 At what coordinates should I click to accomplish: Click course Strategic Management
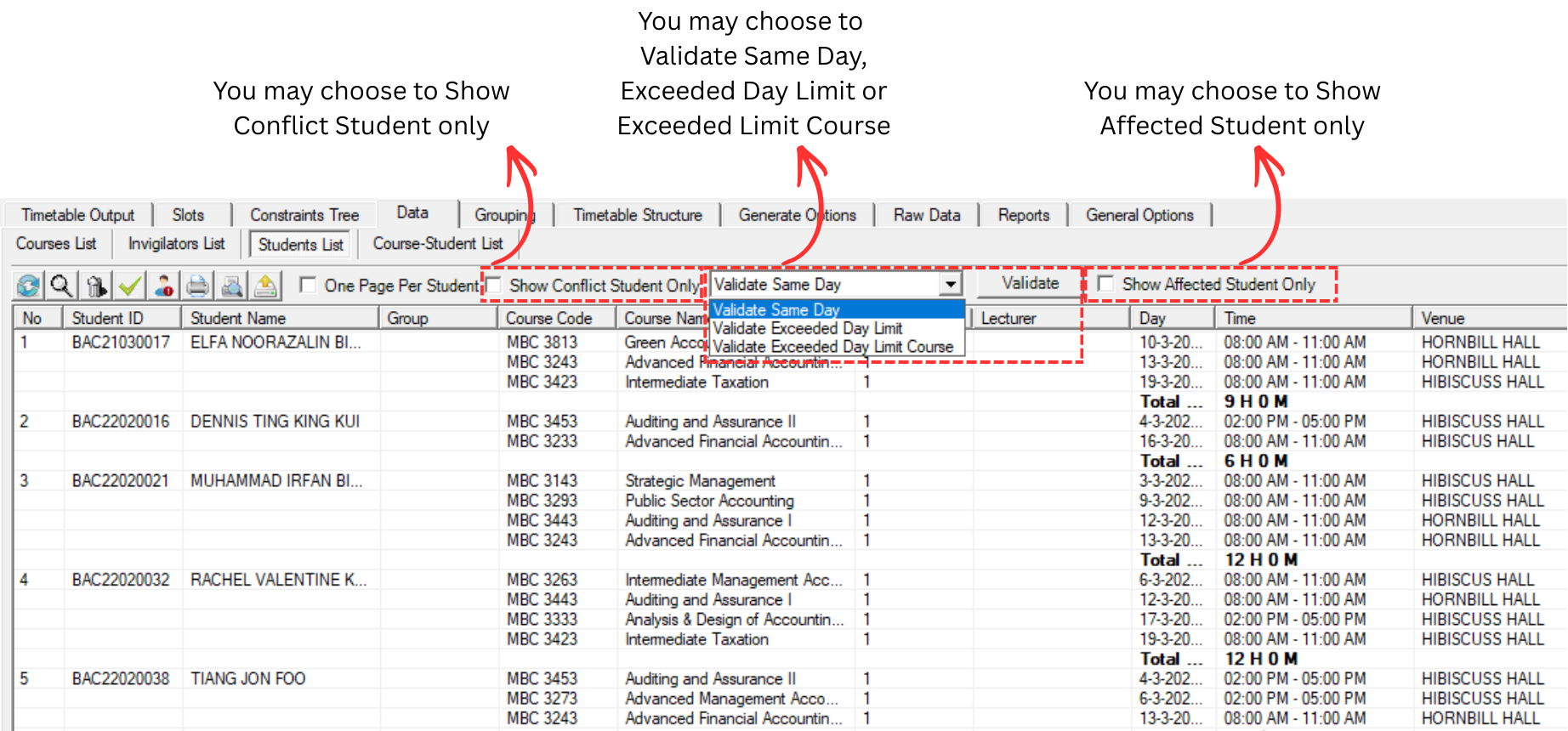(700, 480)
